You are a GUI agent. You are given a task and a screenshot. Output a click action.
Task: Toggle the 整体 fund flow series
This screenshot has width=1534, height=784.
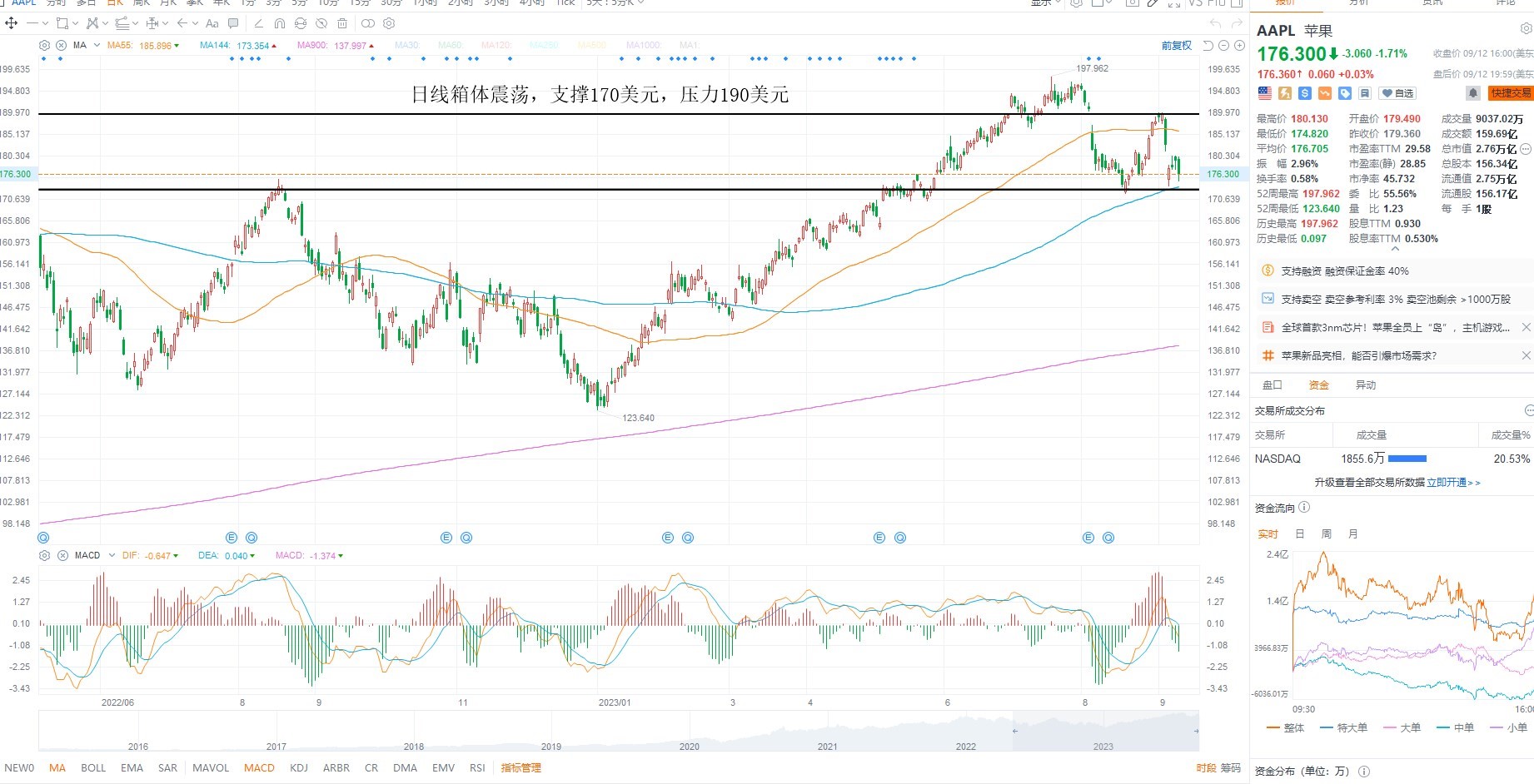pyautogui.click(x=1285, y=727)
